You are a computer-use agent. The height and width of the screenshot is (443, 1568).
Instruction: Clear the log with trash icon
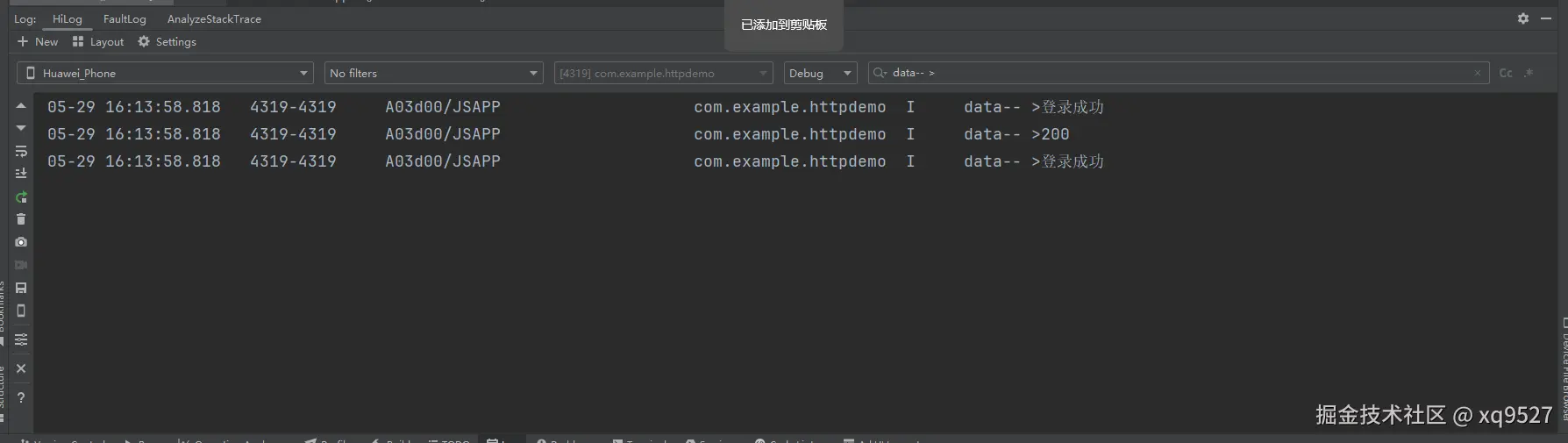tap(21, 219)
